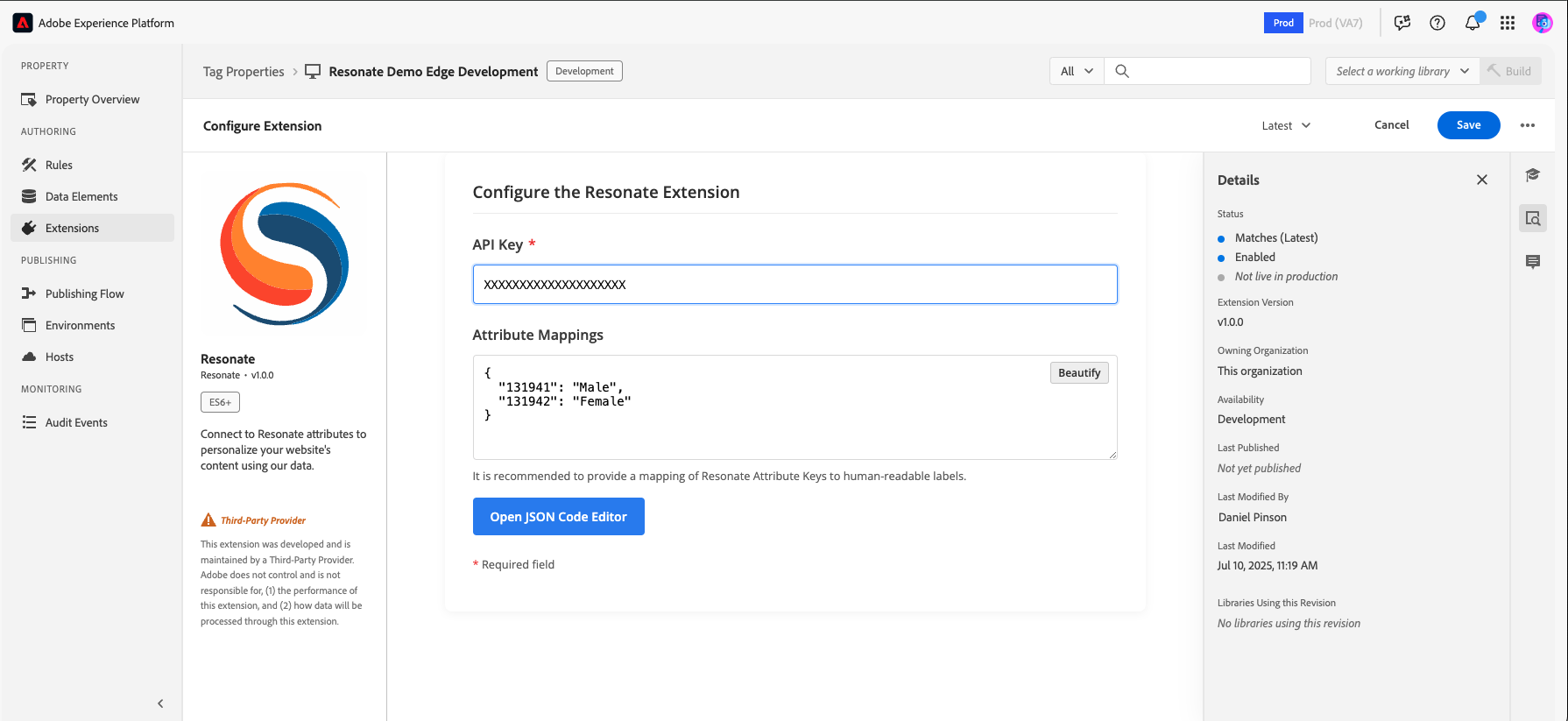Click the "Daniel Pinson" modified-by name
1568x721 pixels.
(x=1253, y=518)
